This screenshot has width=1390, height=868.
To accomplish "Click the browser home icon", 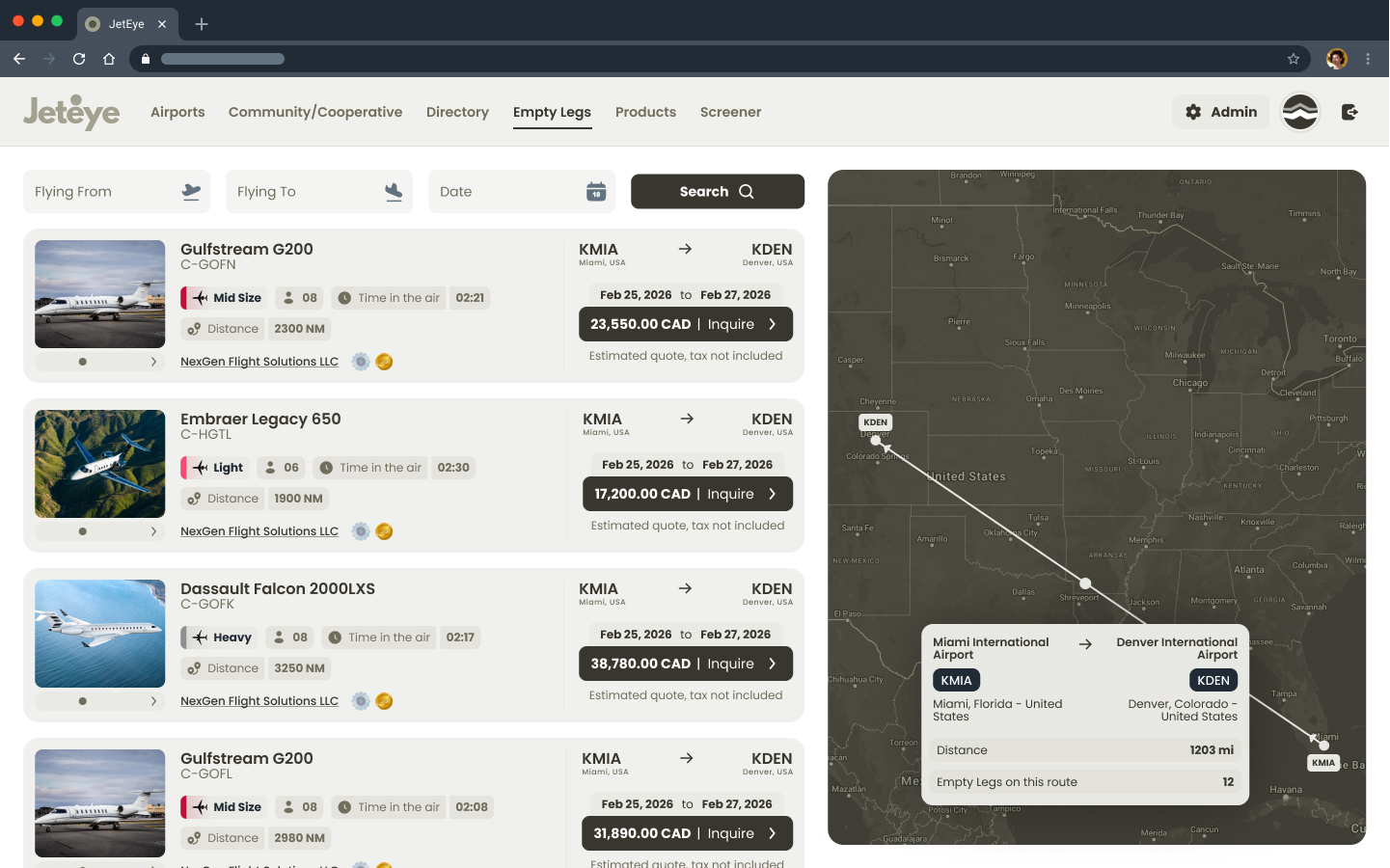I will pyautogui.click(x=109, y=59).
